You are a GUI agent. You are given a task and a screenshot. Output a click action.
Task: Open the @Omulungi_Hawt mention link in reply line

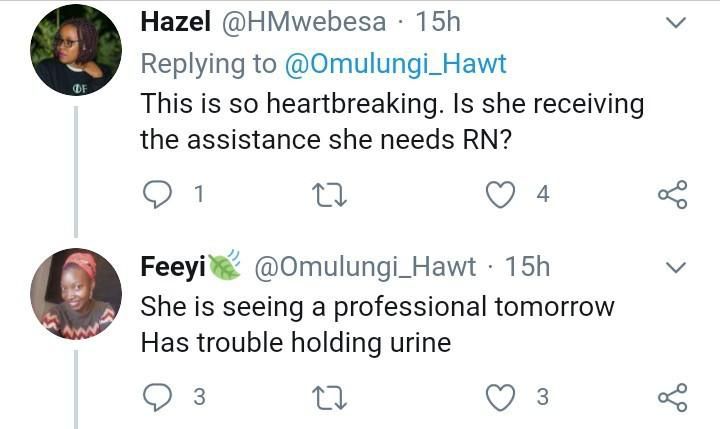397,64
